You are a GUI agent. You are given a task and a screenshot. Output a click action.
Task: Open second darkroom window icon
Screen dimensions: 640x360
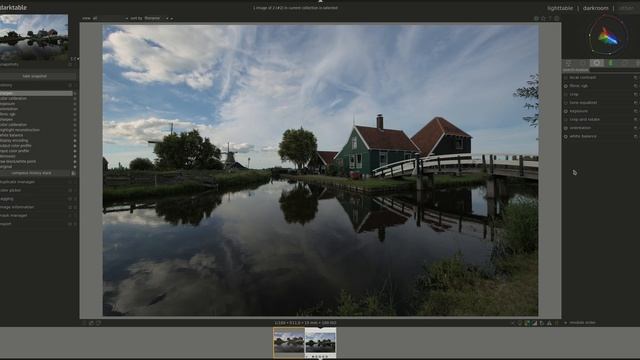coord(98,323)
